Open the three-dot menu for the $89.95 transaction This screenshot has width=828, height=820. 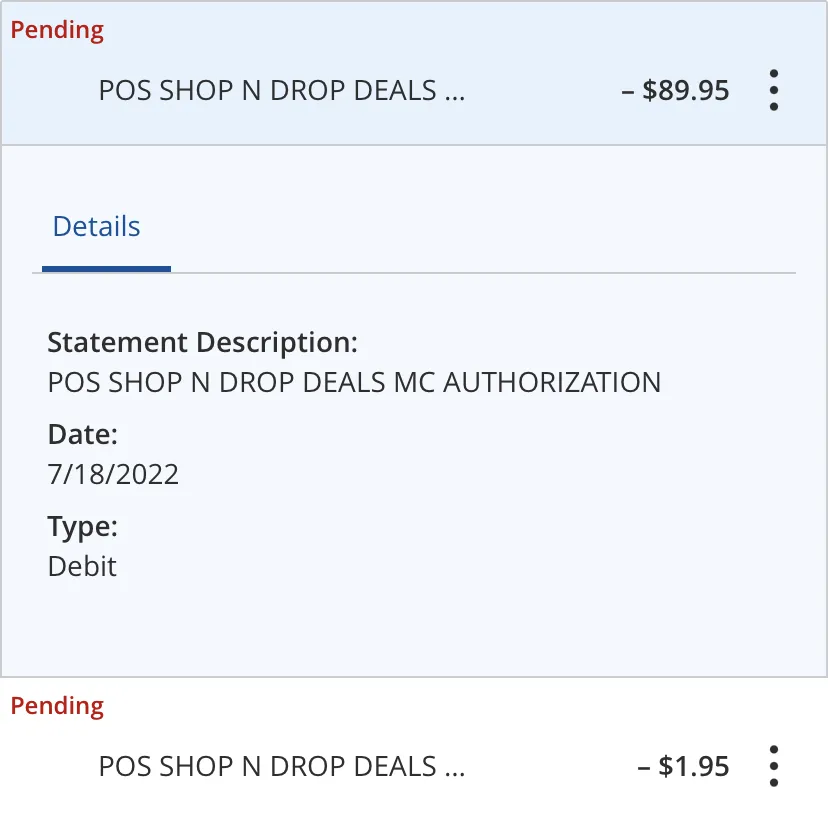click(x=774, y=90)
